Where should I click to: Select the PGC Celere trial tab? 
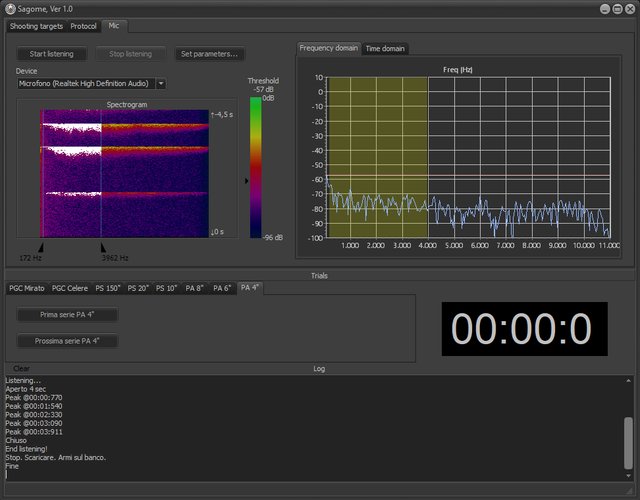pos(70,288)
